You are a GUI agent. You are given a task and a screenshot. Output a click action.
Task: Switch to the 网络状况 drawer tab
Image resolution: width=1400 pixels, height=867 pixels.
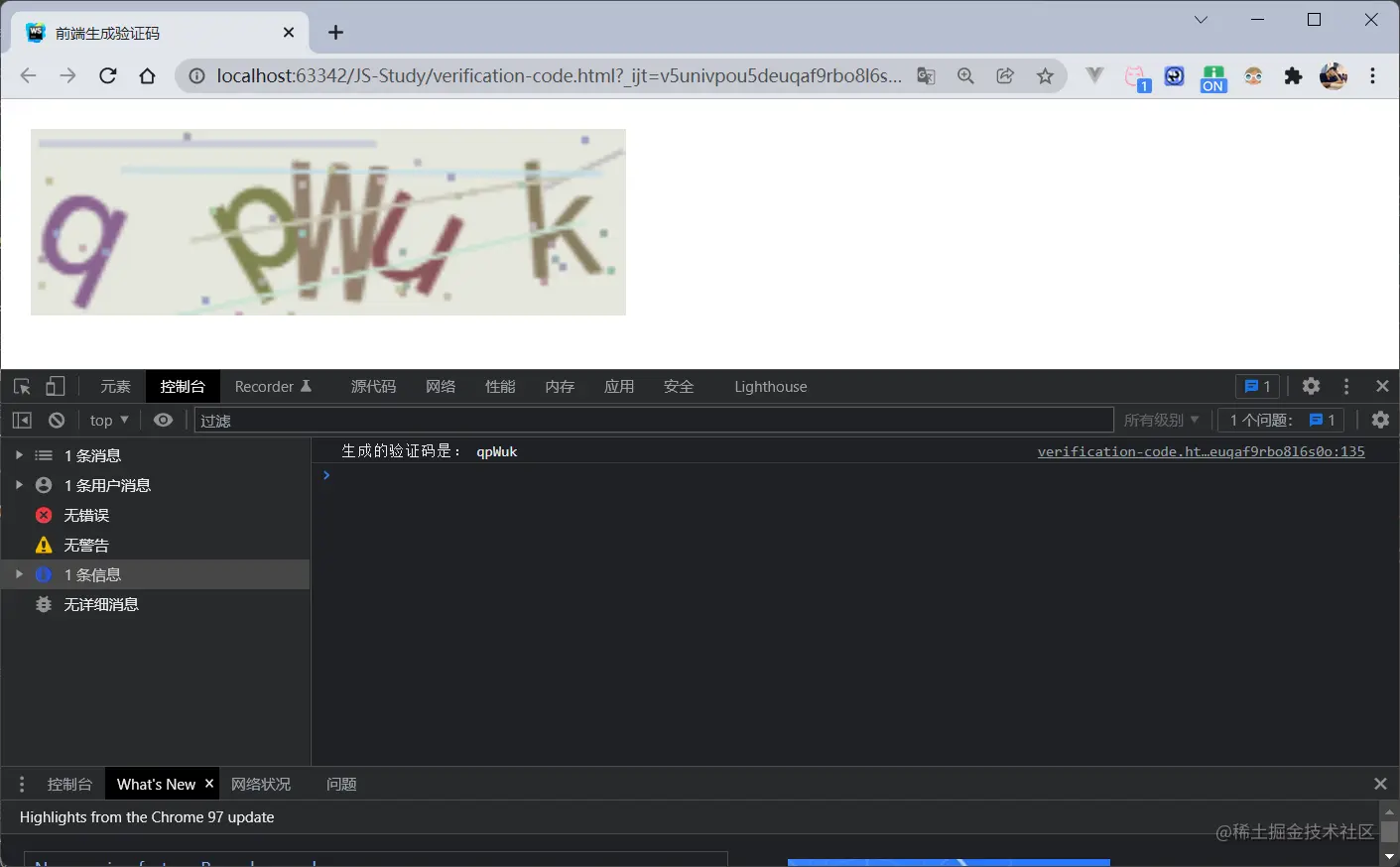tap(261, 785)
